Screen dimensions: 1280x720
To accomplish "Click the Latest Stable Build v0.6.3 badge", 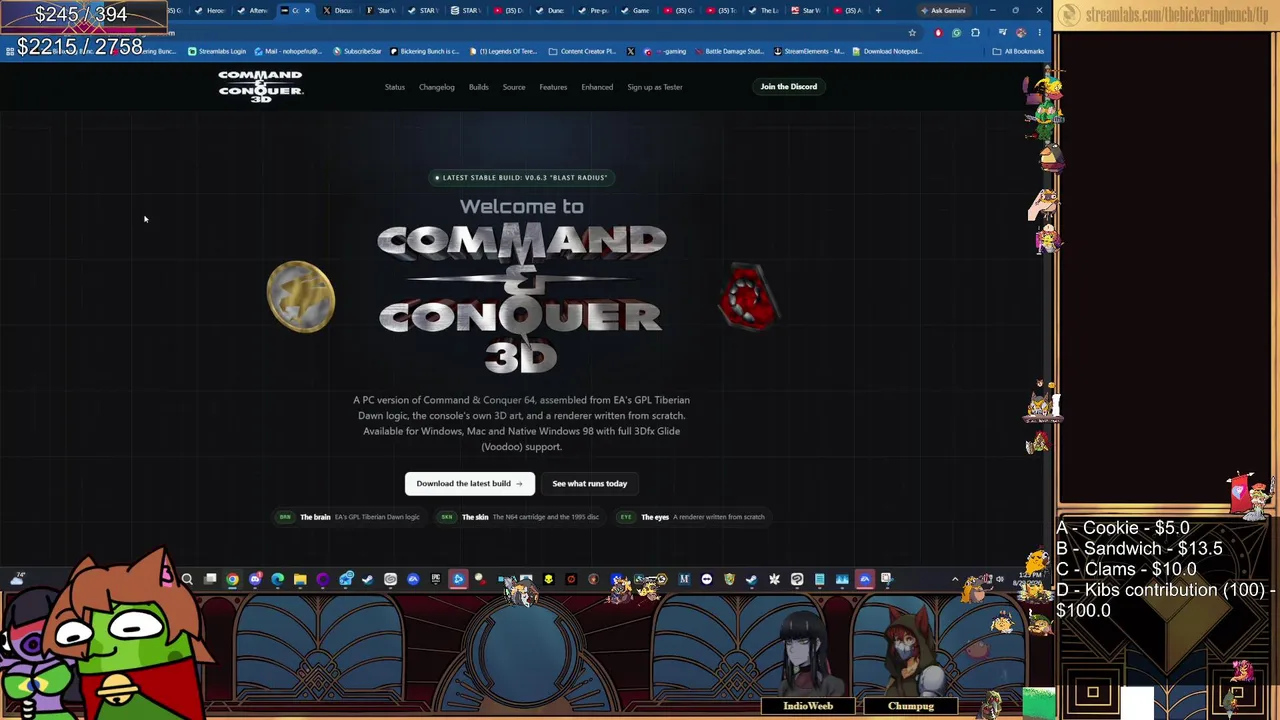I will click(521, 177).
